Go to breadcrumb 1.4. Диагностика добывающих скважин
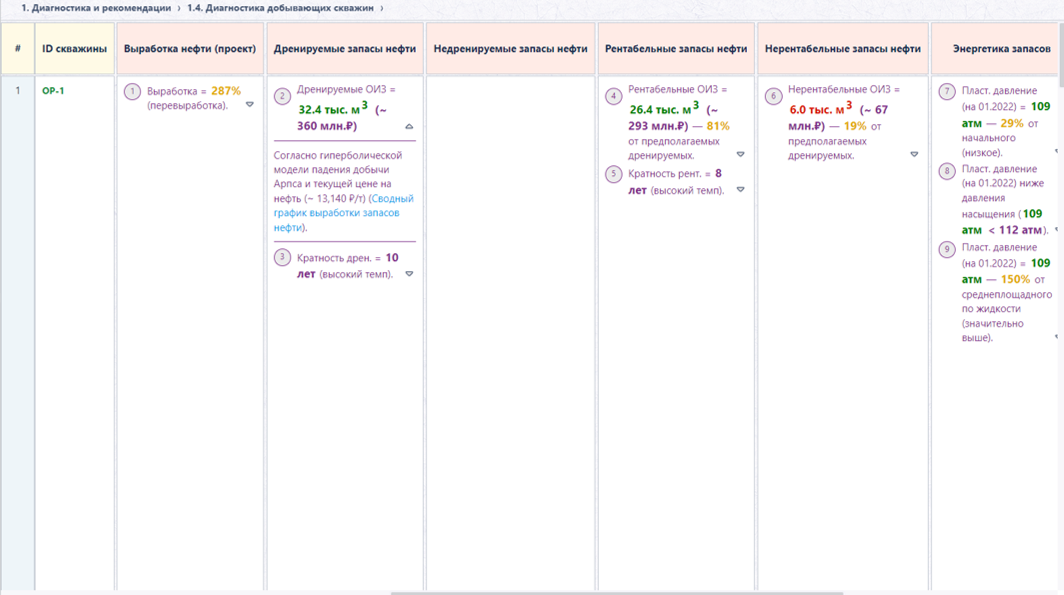 [280, 8]
